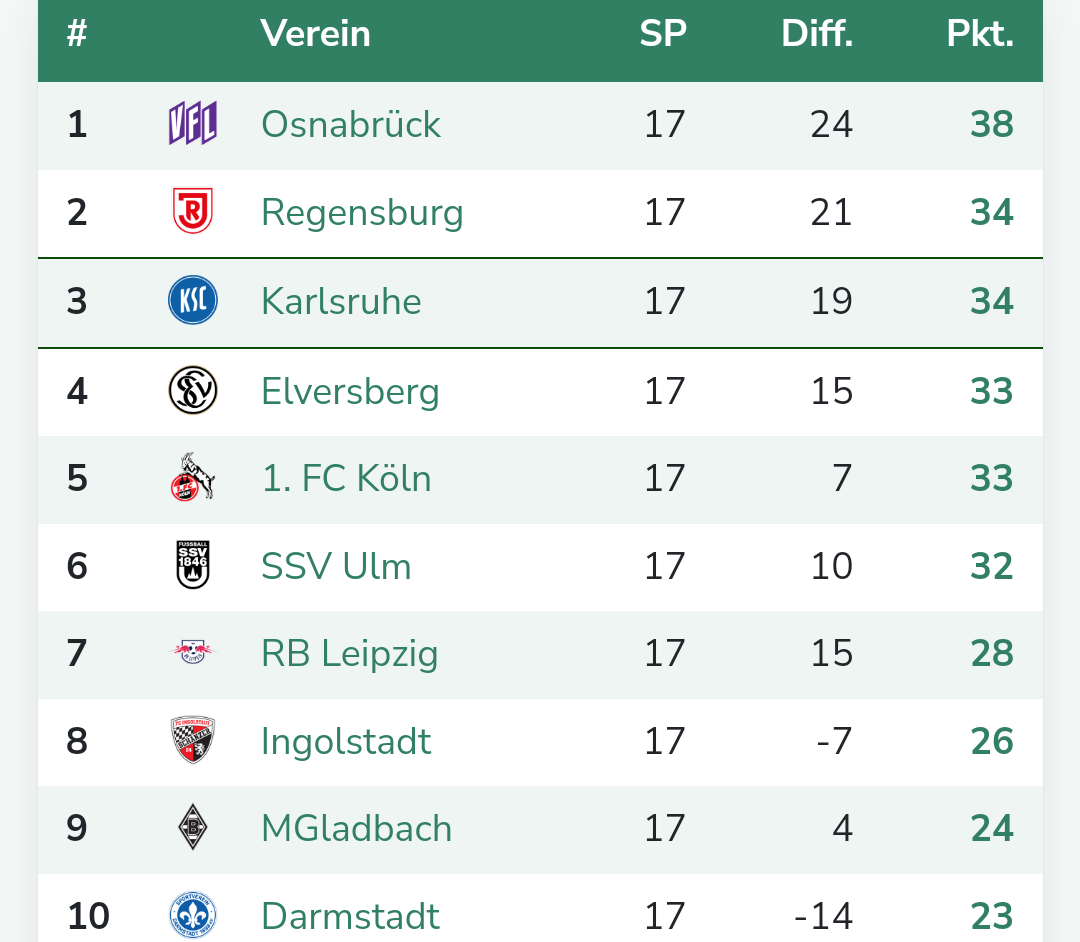Open the SSV Ulm team link

pos(336,566)
